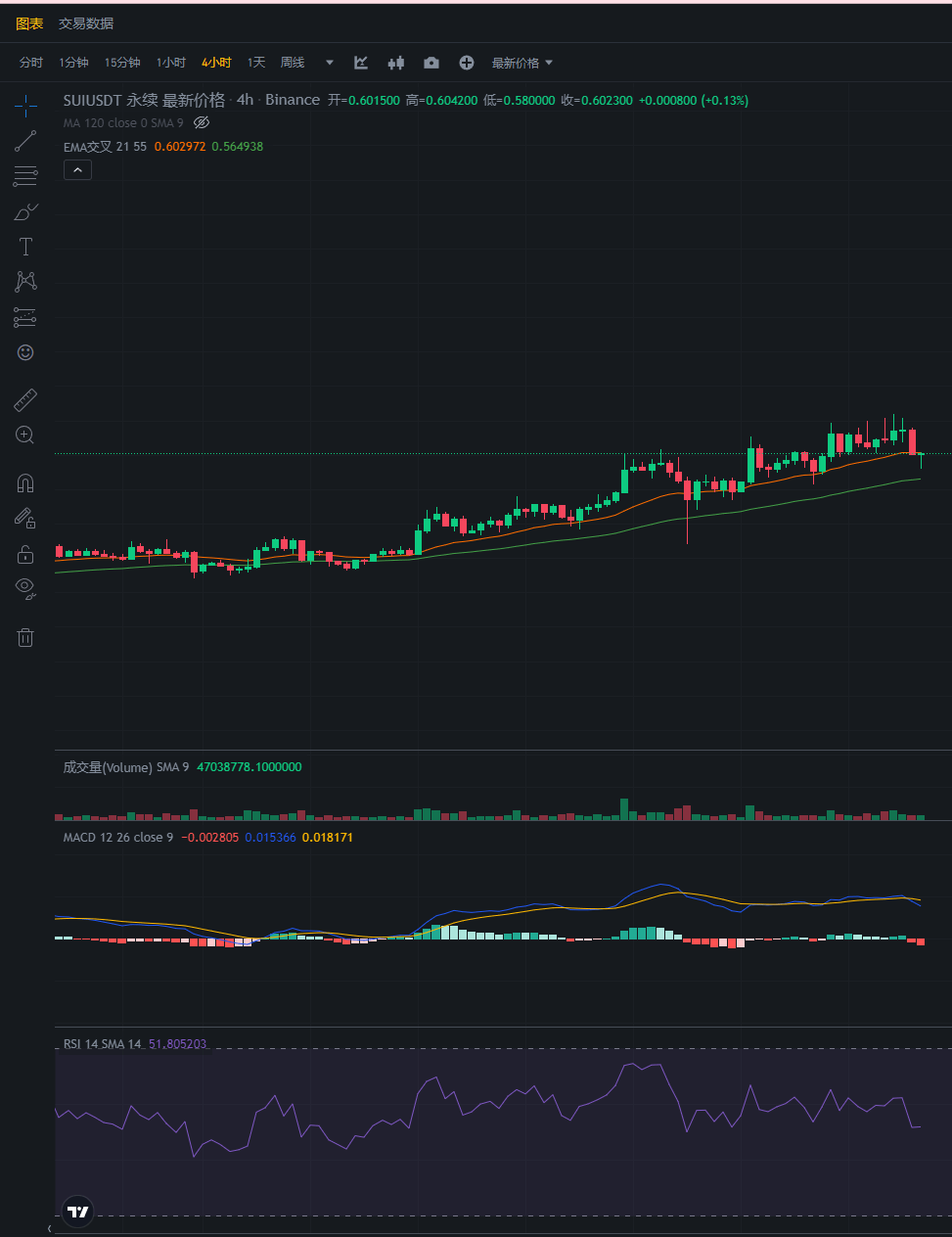952x1237 pixels.
Task: Switch chart interval to 15分钟
Action: coord(121,62)
